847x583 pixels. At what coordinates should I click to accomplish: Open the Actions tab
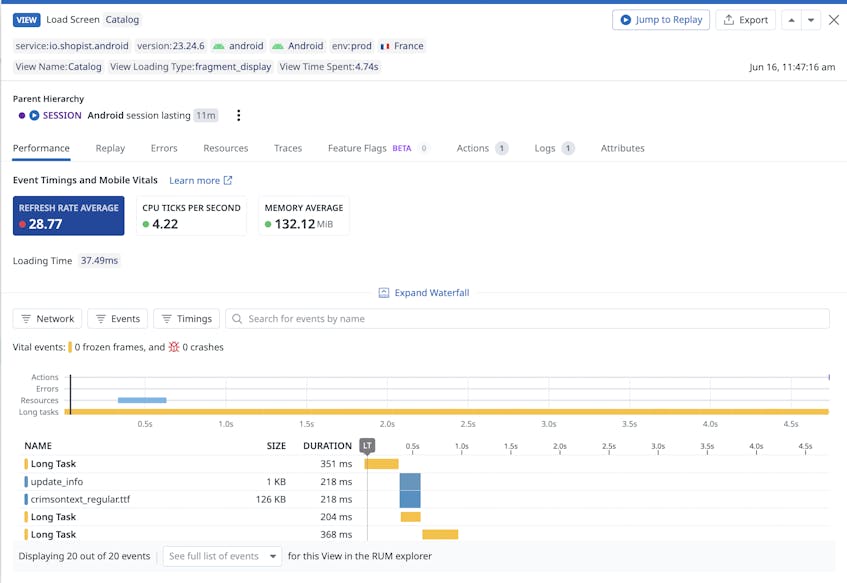(482, 148)
